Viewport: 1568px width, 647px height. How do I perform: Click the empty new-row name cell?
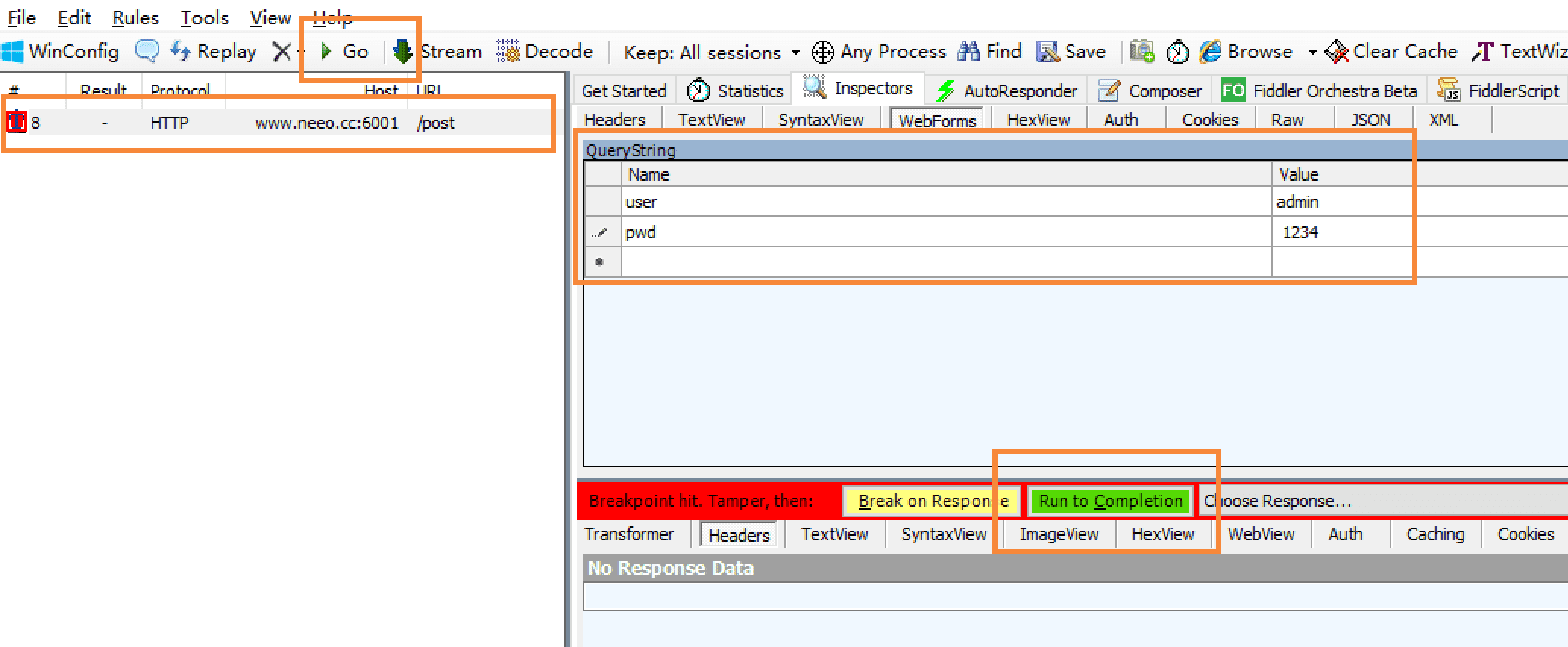[x=946, y=262]
